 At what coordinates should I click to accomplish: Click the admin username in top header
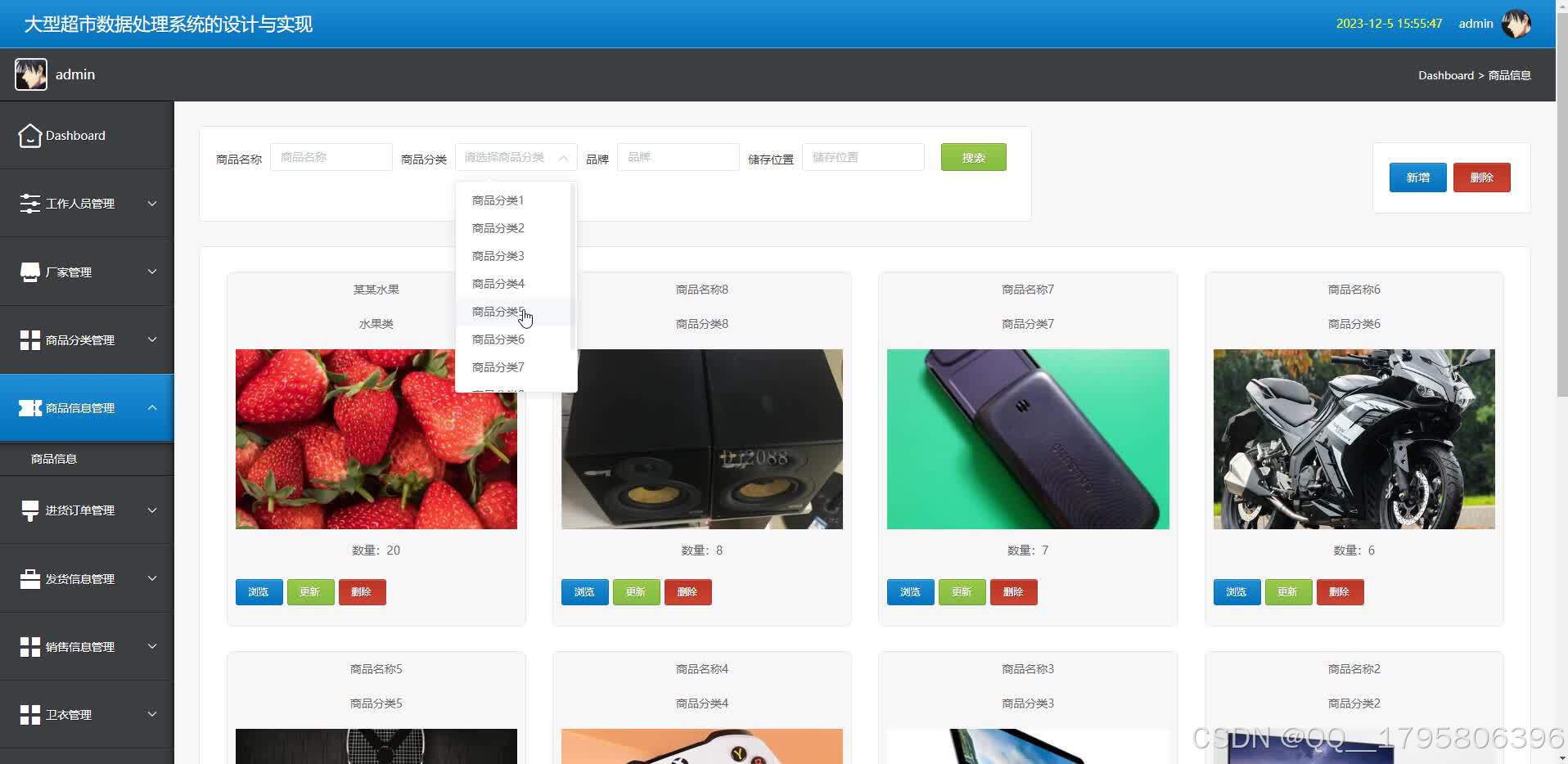coord(1476,24)
